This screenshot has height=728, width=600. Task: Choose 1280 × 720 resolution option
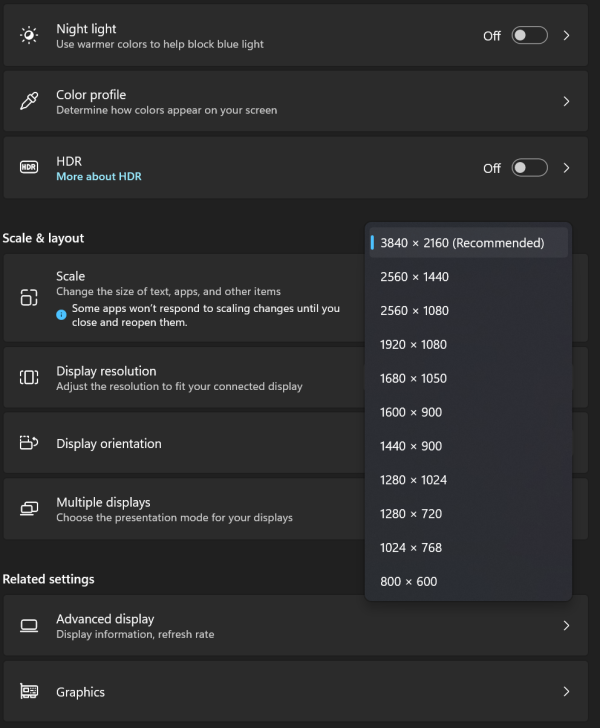tap(468, 514)
